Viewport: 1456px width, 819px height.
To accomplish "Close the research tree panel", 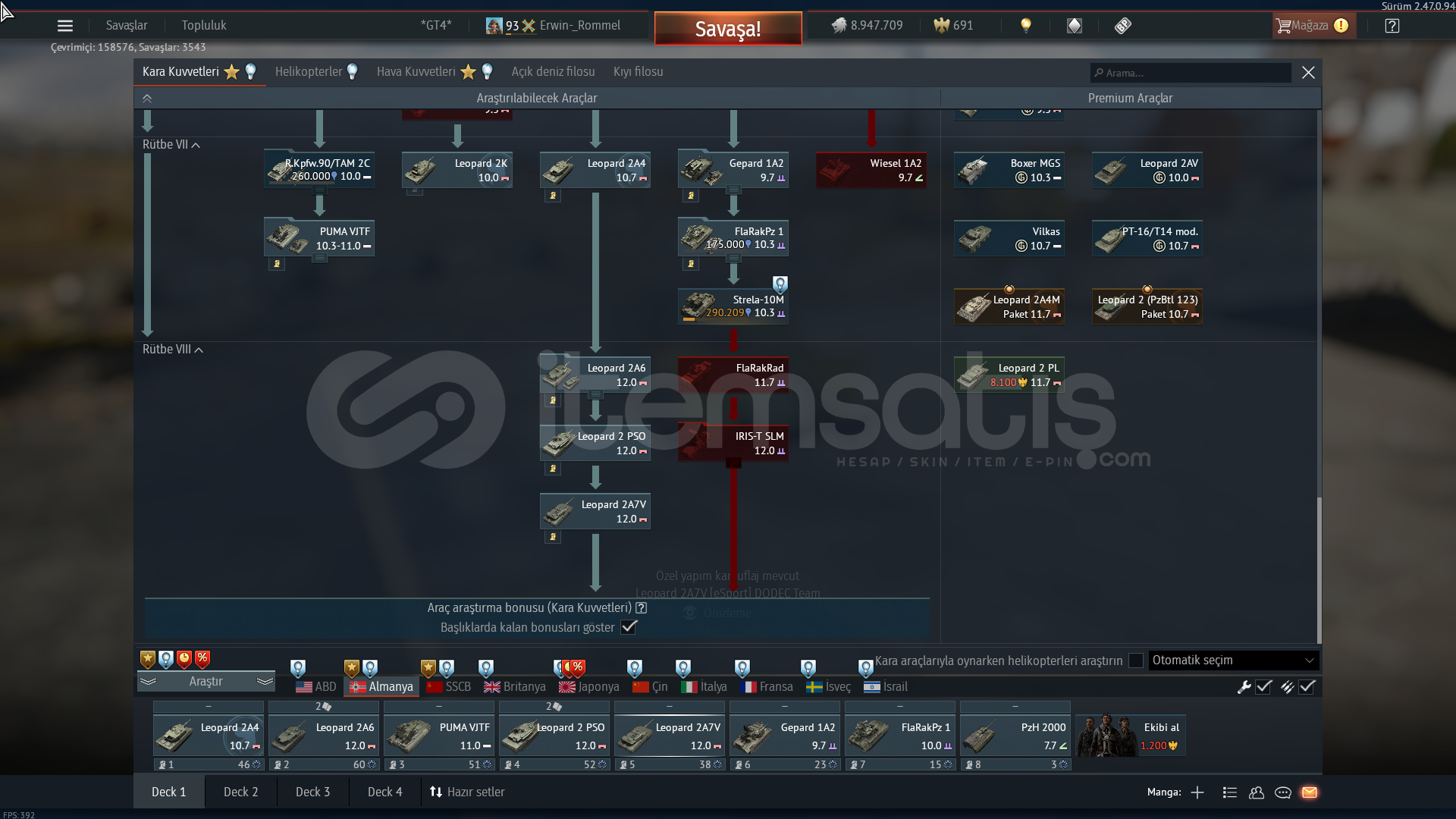I will tap(1308, 73).
